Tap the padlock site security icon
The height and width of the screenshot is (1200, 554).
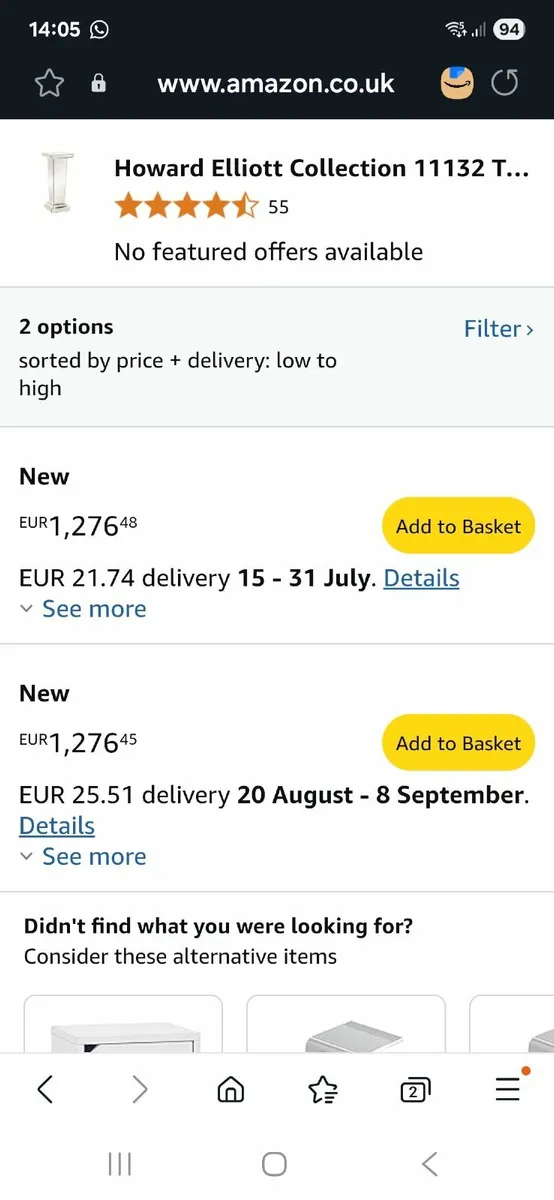point(99,84)
